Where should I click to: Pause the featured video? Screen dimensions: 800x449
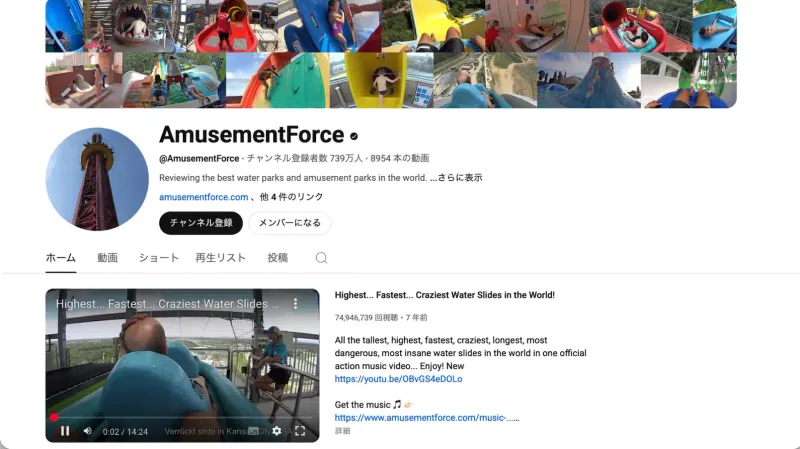coord(65,431)
